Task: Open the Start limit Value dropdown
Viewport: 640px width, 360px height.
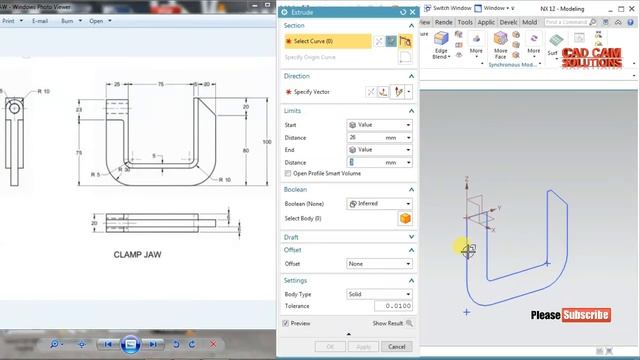Action: pyautogui.click(x=379, y=125)
